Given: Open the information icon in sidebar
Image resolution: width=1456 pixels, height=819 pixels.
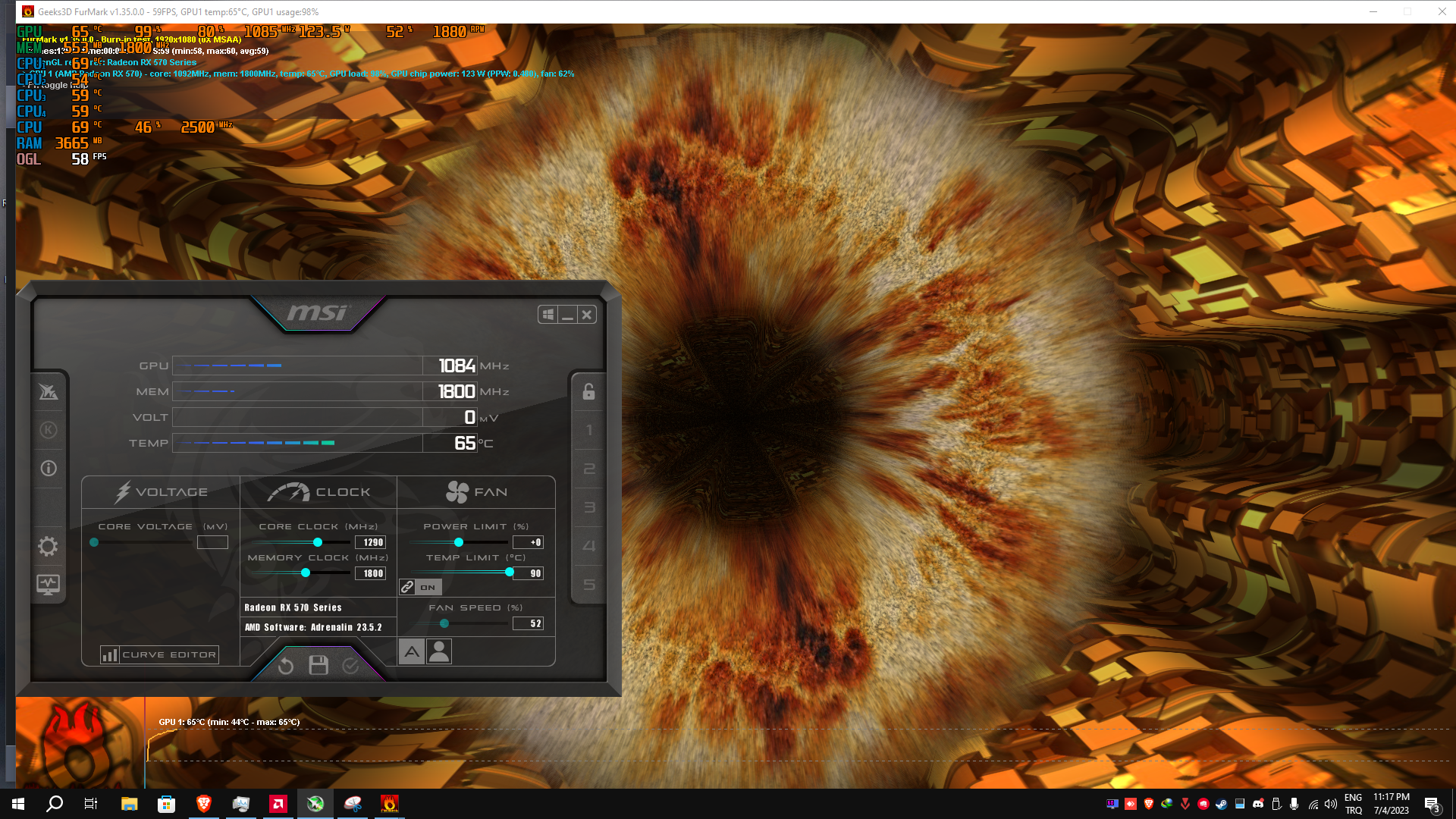Looking at the screenshot, I should [x=48, y=469].
